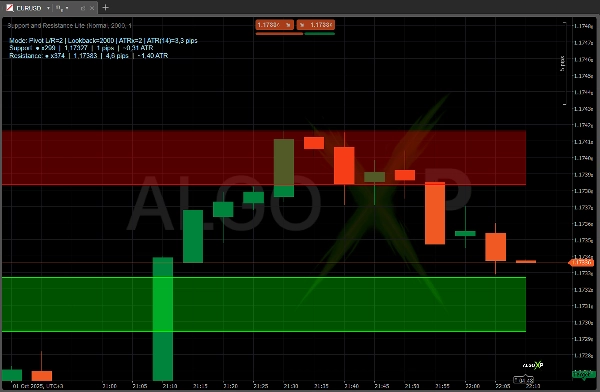Viewport: 600px width, 392px height.
Task: Select the Support and Resistance Lite indicator title
Action: pos(70,26)
